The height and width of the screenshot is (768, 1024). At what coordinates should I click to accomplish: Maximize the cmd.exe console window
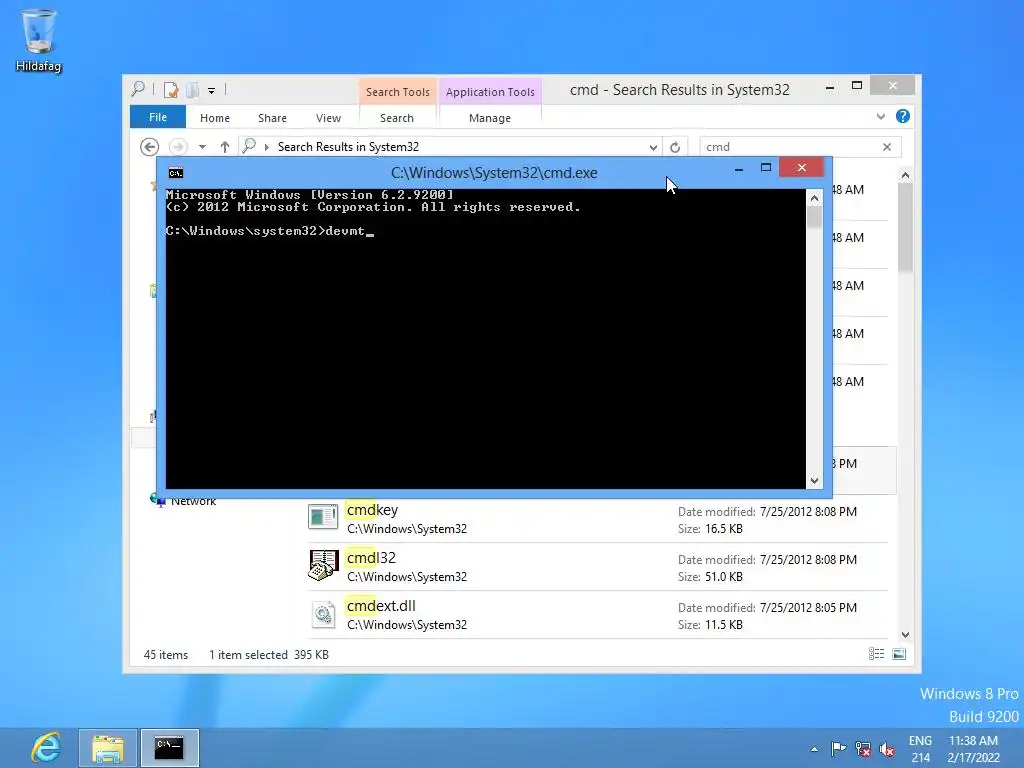[766, 168]
